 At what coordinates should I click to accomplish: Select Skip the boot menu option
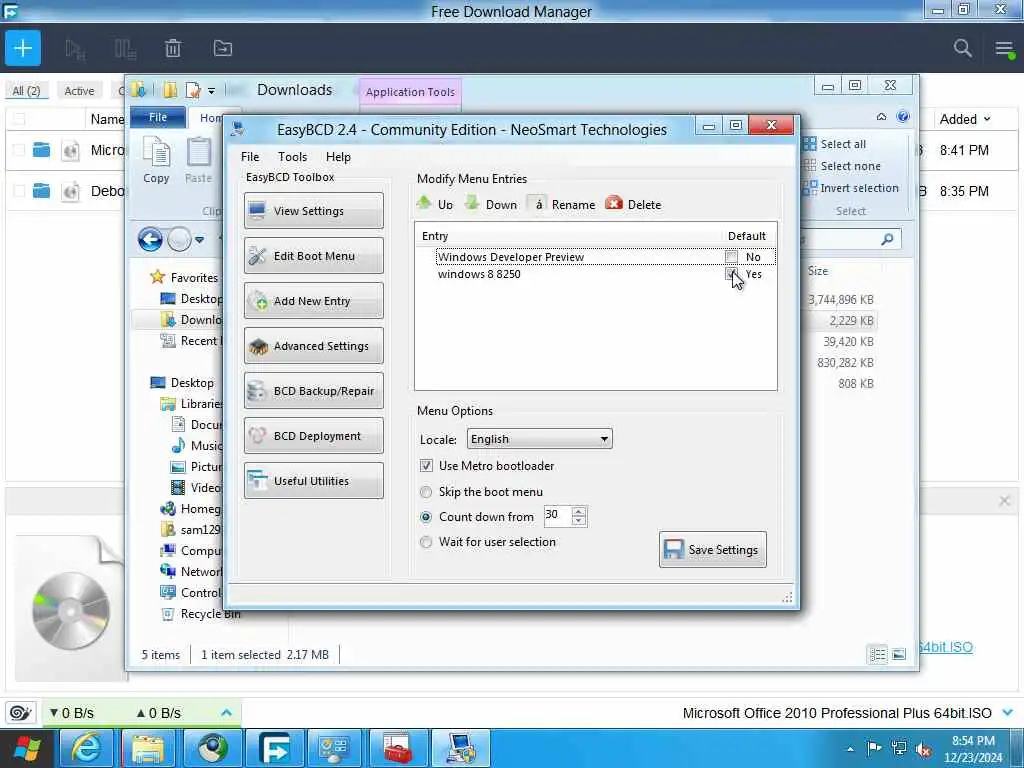(x=426, y=492)
